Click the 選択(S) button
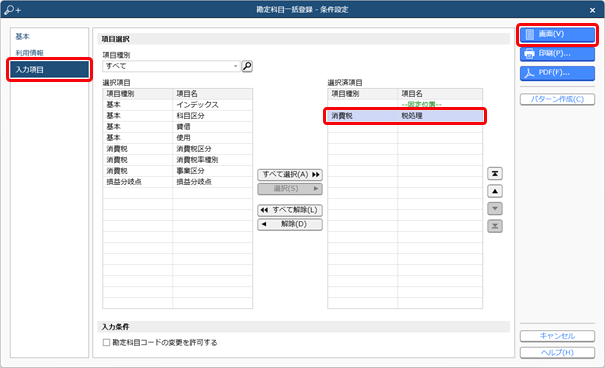 [x=290, y=189]
